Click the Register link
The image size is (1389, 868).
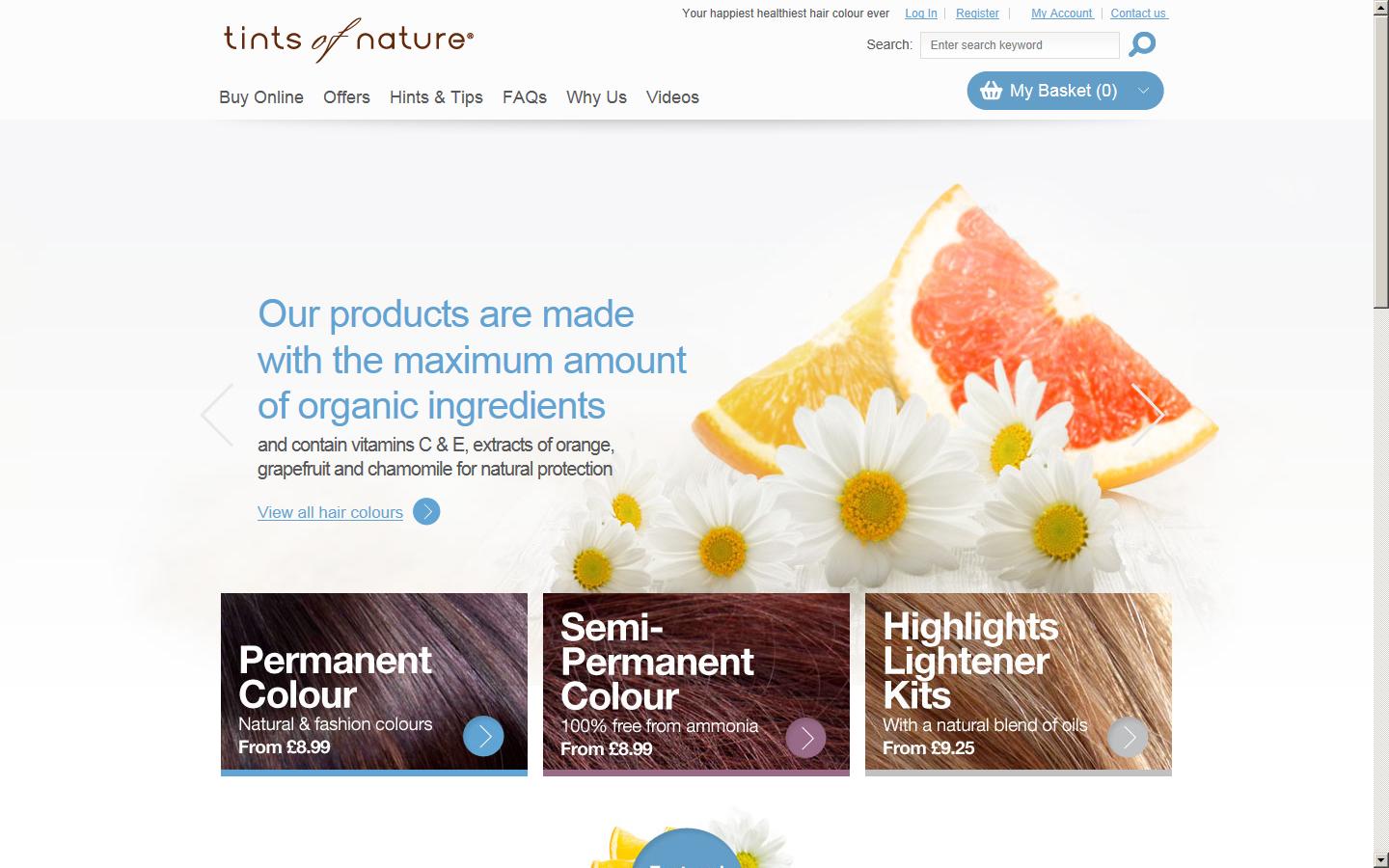[977, 14]
